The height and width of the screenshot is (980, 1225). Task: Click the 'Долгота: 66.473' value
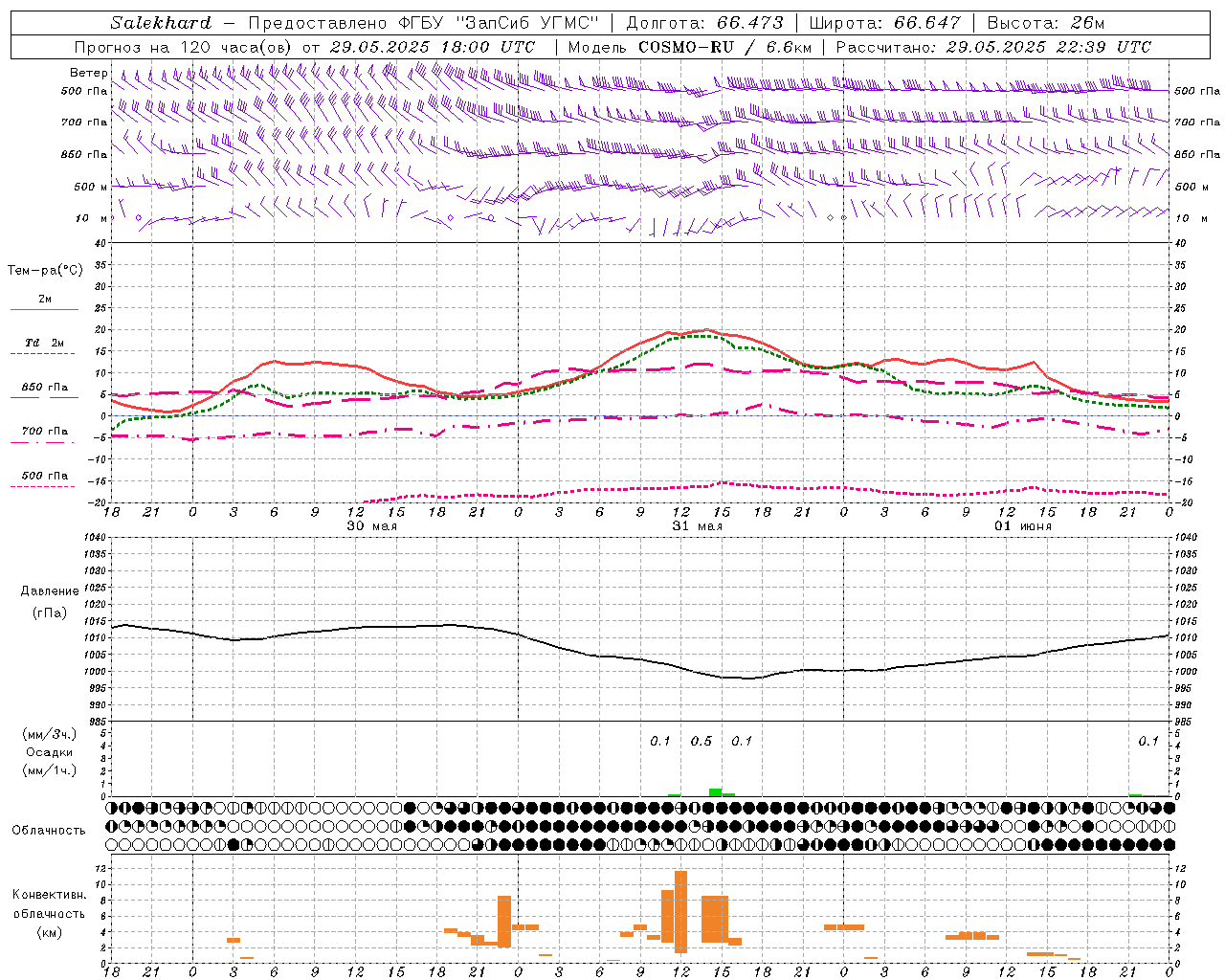704,23
